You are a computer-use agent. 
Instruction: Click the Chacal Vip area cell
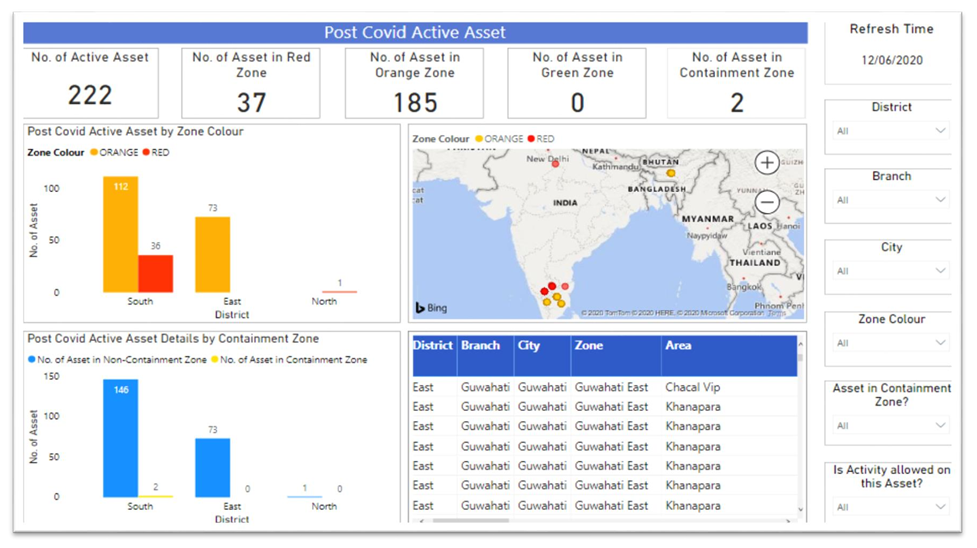coord(692,387)
